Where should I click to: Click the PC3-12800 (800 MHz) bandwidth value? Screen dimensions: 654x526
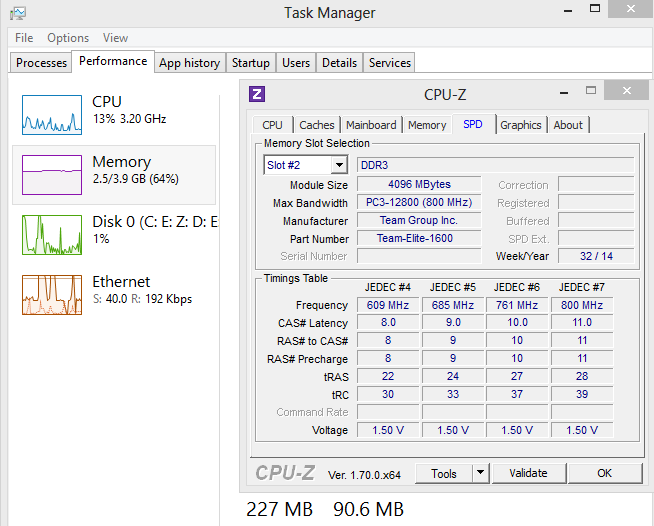419,202
